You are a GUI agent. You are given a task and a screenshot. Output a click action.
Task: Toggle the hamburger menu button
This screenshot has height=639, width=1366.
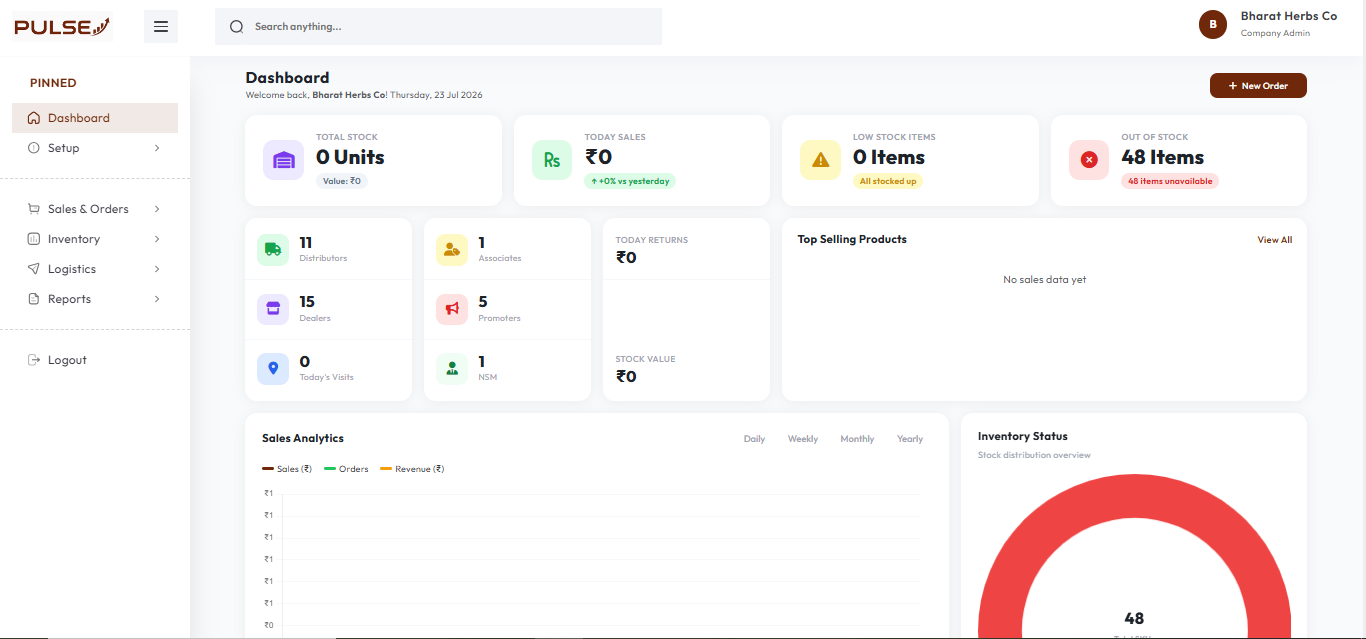[161, 26]
